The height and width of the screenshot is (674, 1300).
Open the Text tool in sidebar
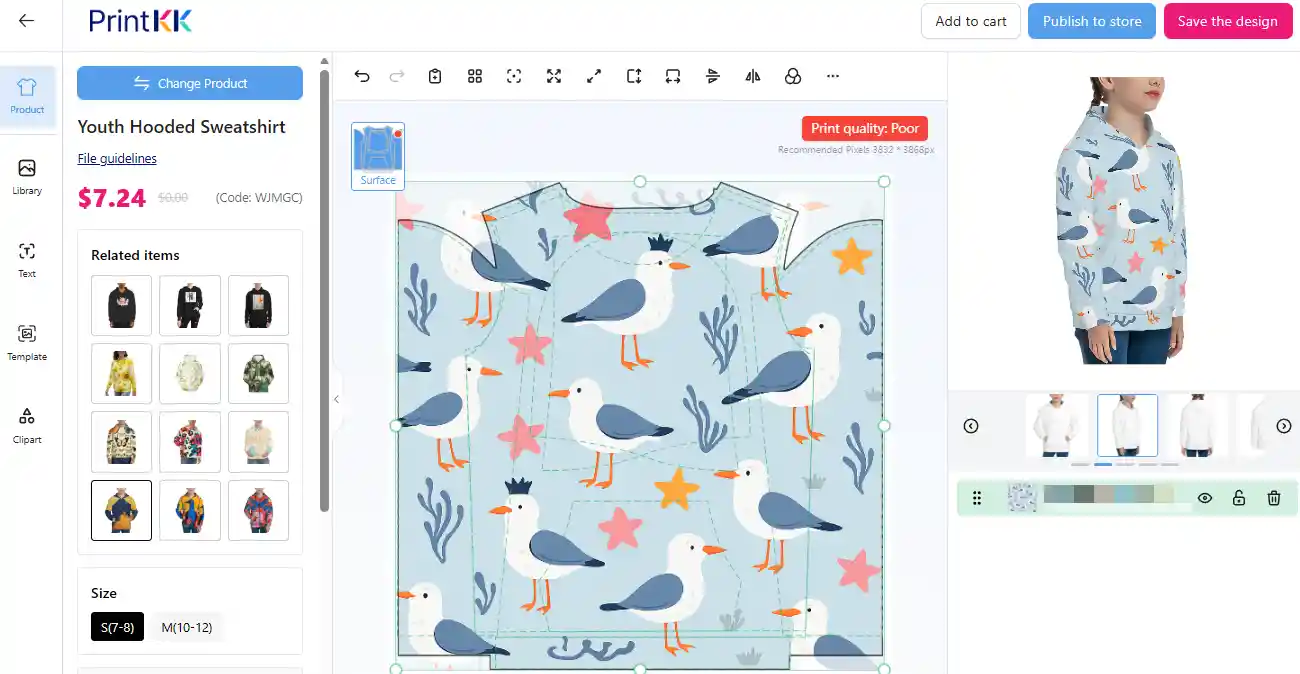[26, 261]
